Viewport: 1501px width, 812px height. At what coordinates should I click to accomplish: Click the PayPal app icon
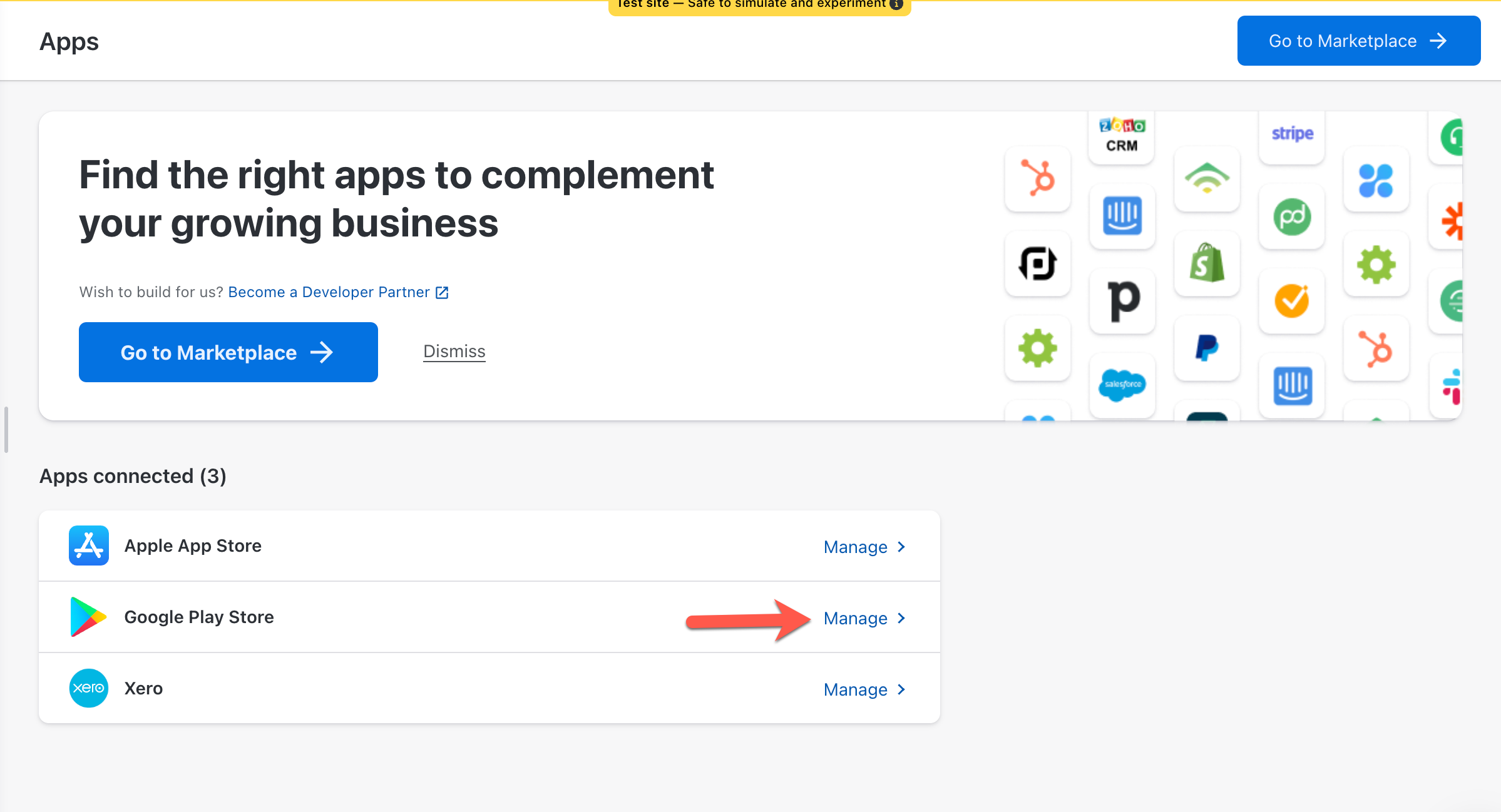(x=1207, y=348)
